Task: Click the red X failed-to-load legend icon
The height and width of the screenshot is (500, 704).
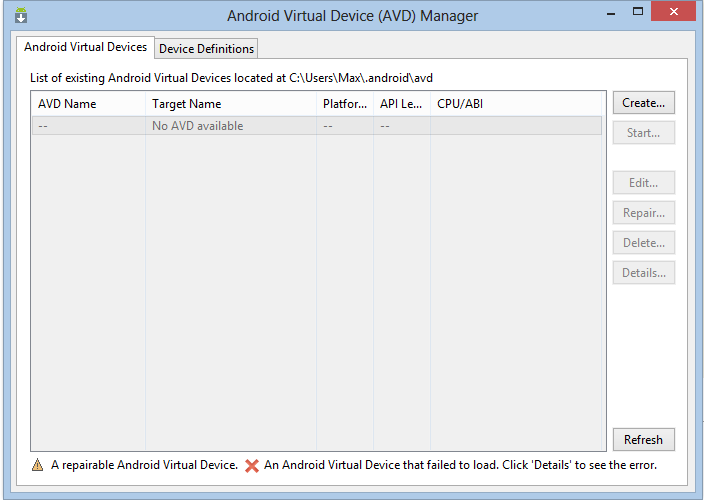Action: (252, 465)
